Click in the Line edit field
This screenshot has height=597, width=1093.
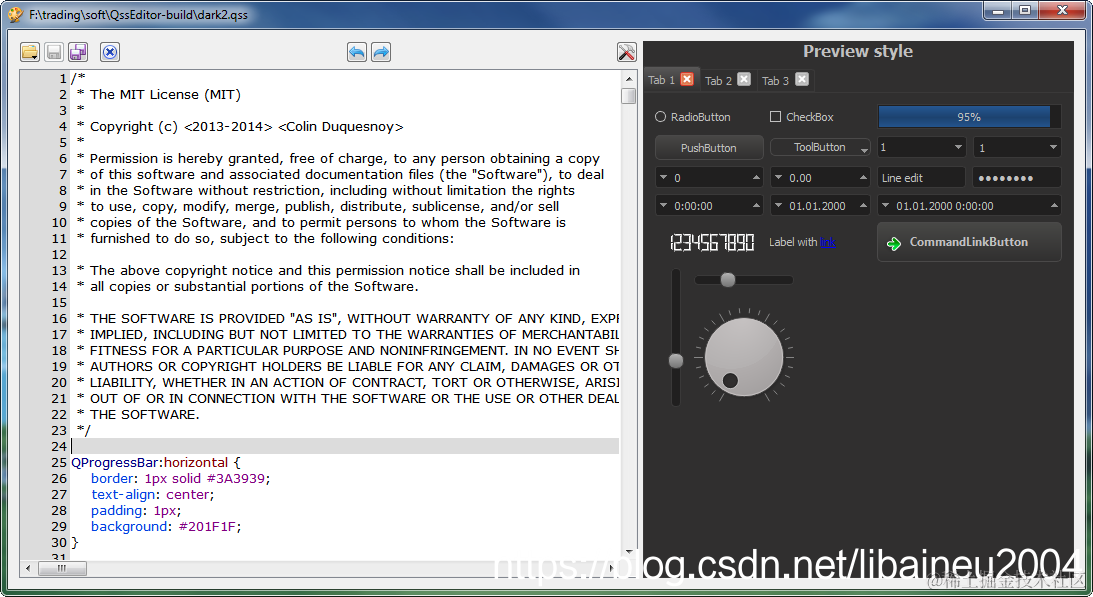[922, 178]
